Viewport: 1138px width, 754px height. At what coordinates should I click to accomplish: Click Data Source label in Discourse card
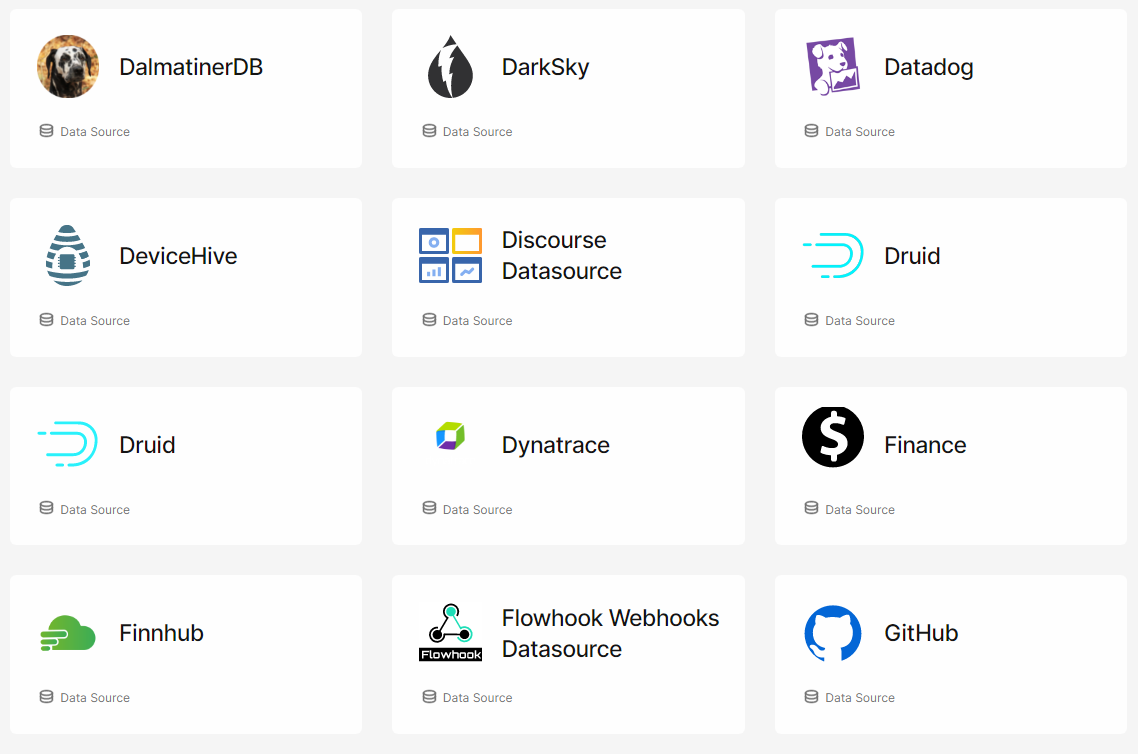478,320
